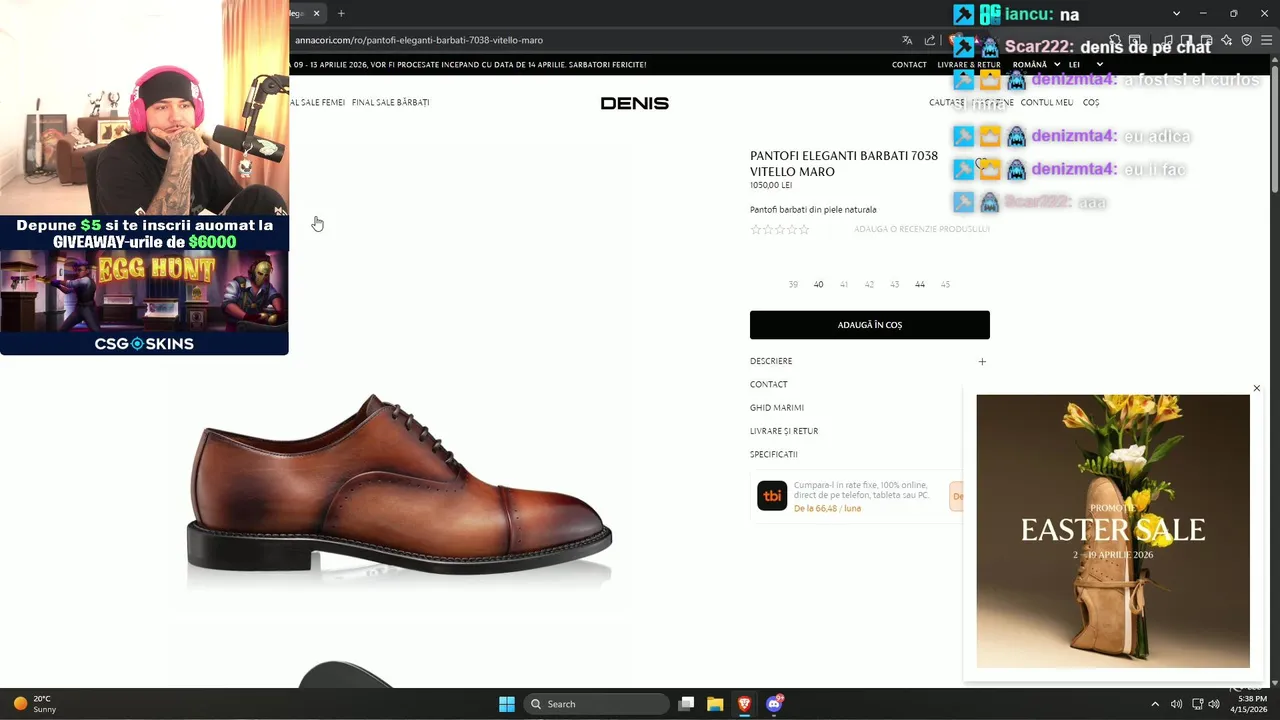Click the network display tray icon
The height and width of the screenshot is (720, 1280).
tap(1197, 704)
